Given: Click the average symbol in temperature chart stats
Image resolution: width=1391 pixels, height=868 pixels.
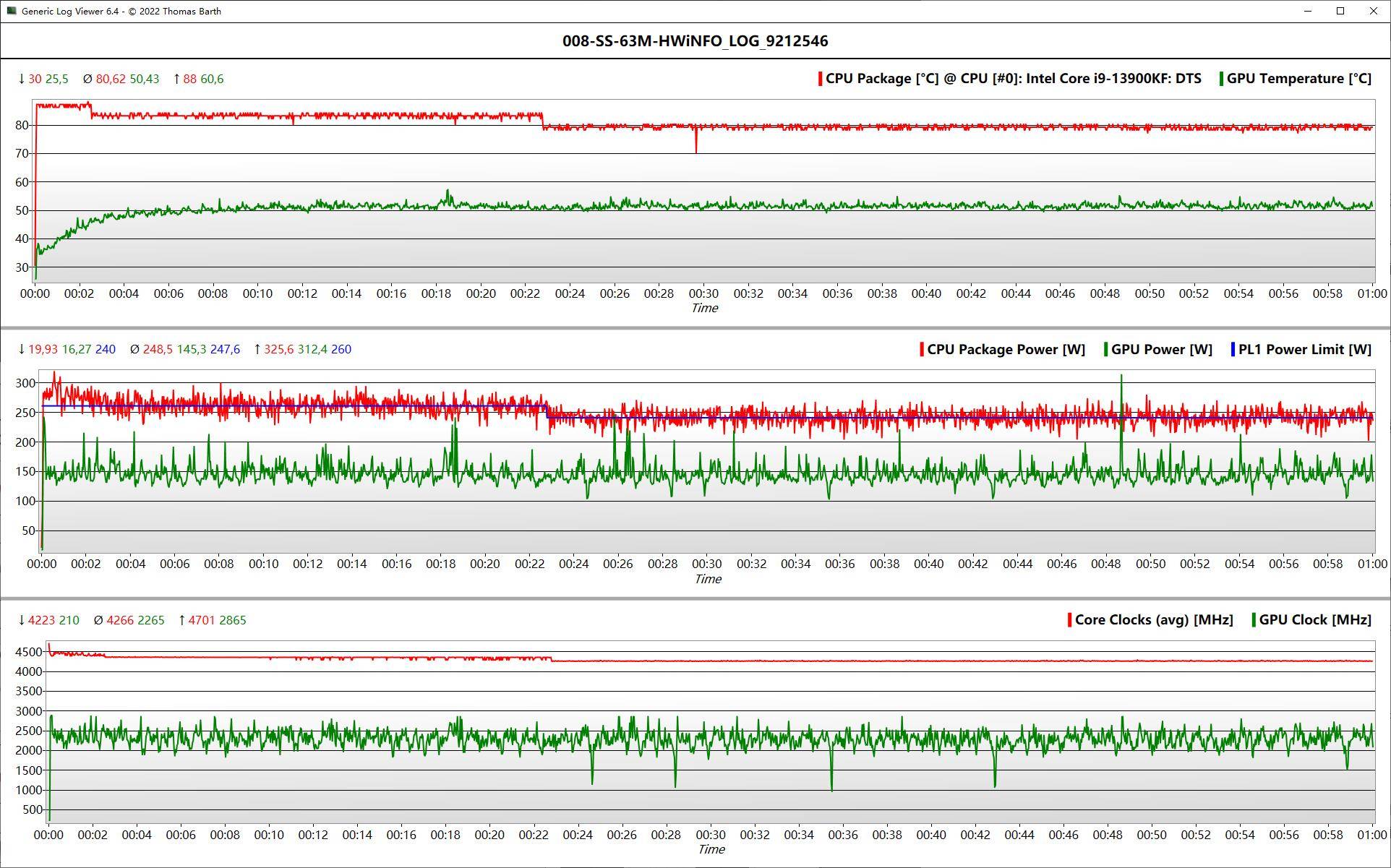Looking at the screenshot, I should click(87, 79).
